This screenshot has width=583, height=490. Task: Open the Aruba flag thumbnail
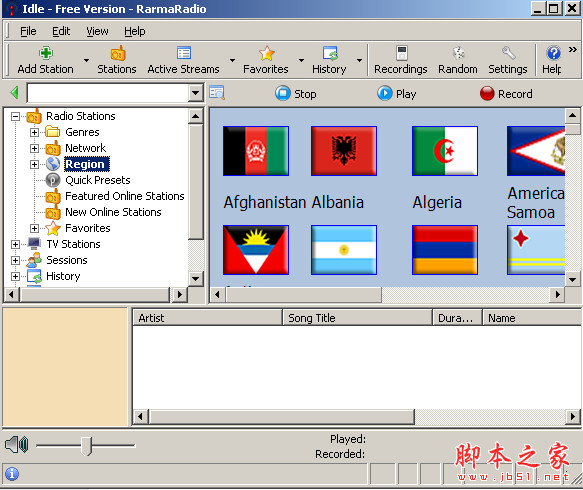point(536,250)
